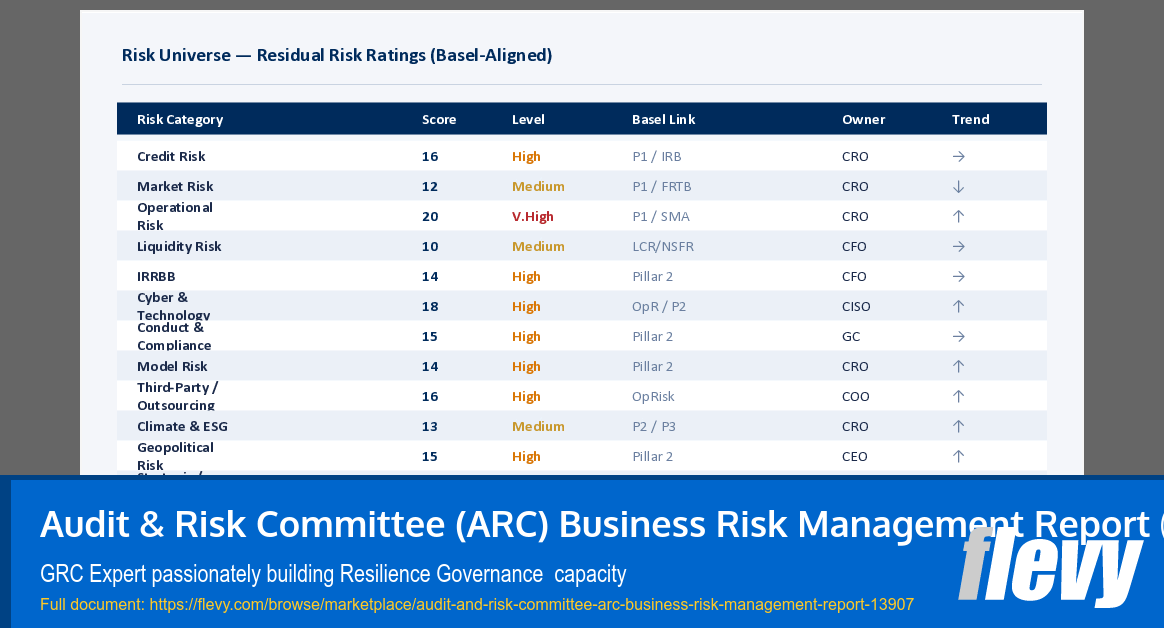
Task: Click the Audit & Risk Committee report title
Action: coord(601,524)
